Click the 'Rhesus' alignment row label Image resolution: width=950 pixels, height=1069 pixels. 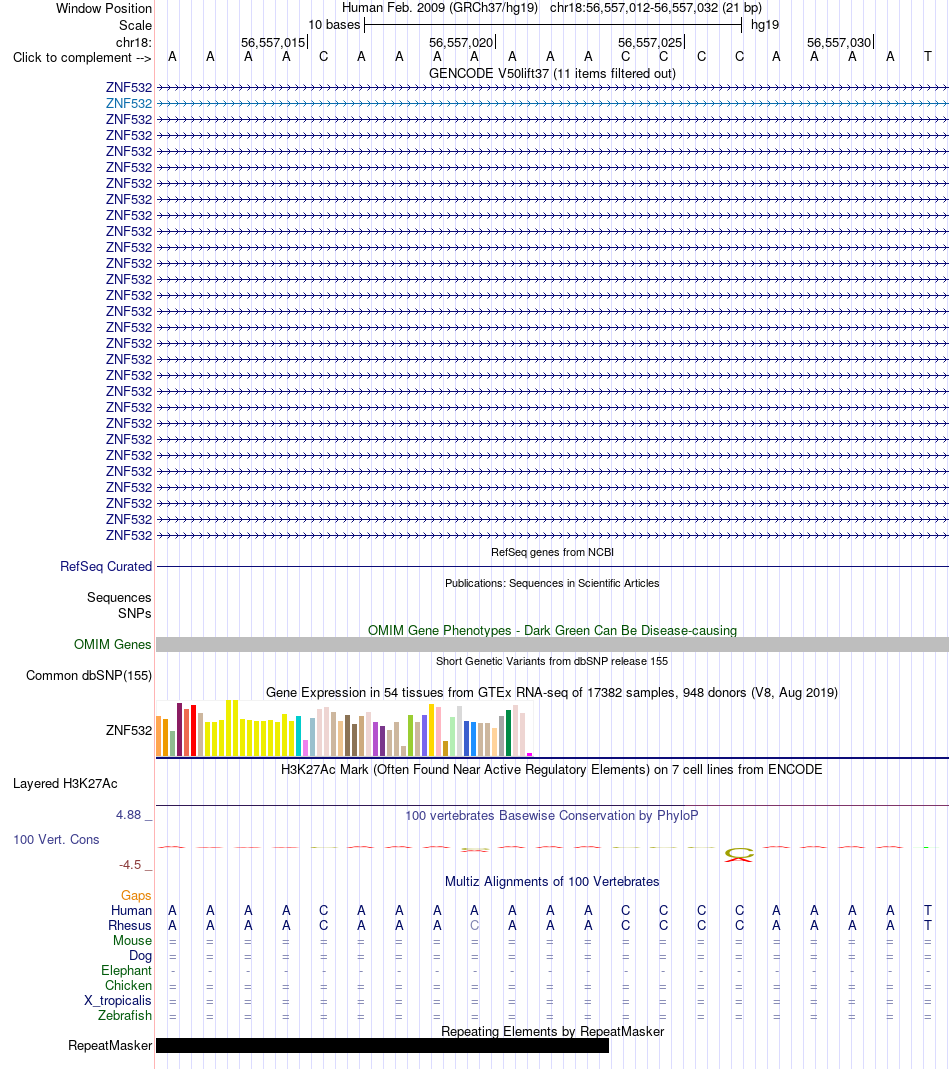tap(130, 925)
